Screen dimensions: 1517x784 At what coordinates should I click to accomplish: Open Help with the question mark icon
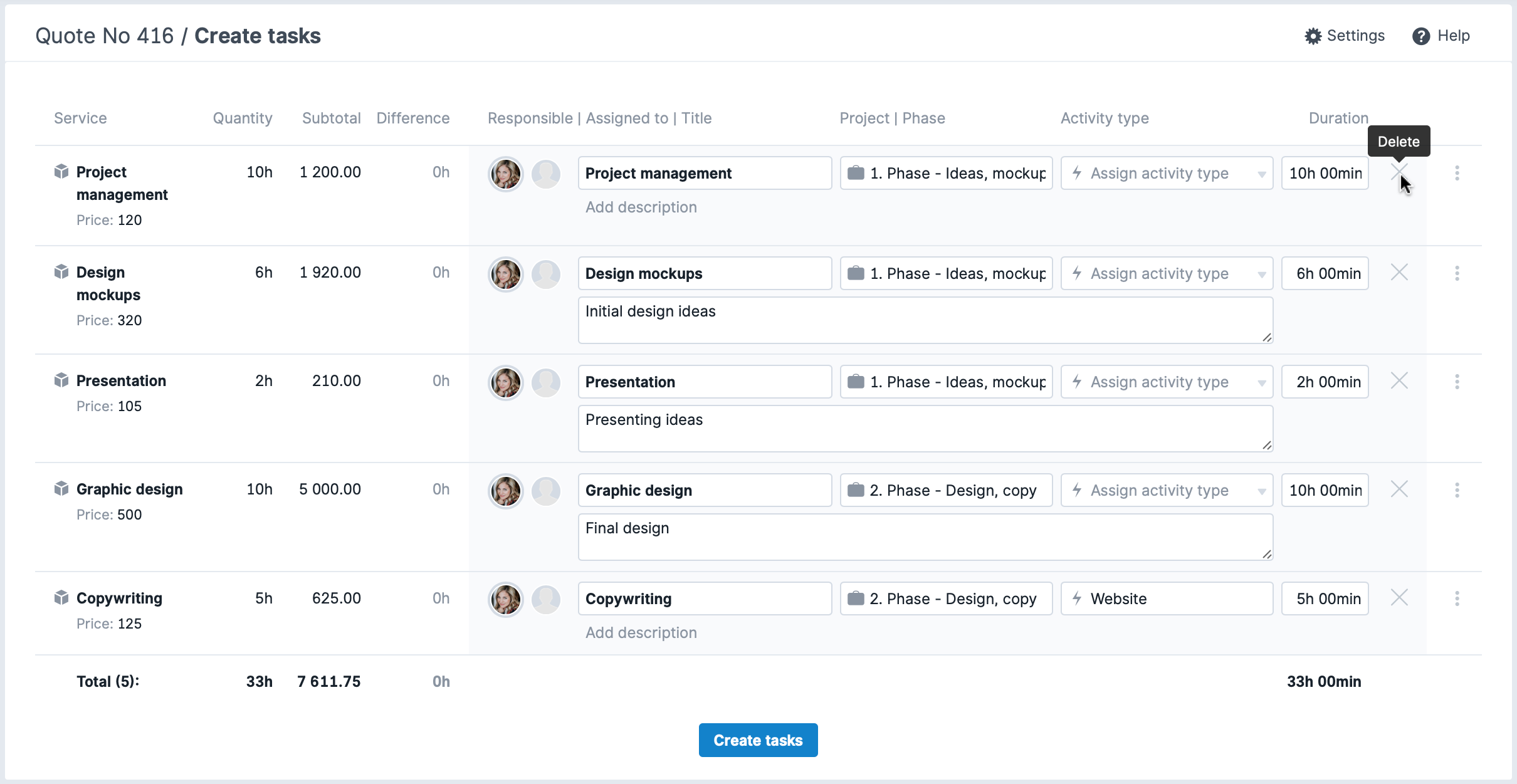(x=1441, y=36)
